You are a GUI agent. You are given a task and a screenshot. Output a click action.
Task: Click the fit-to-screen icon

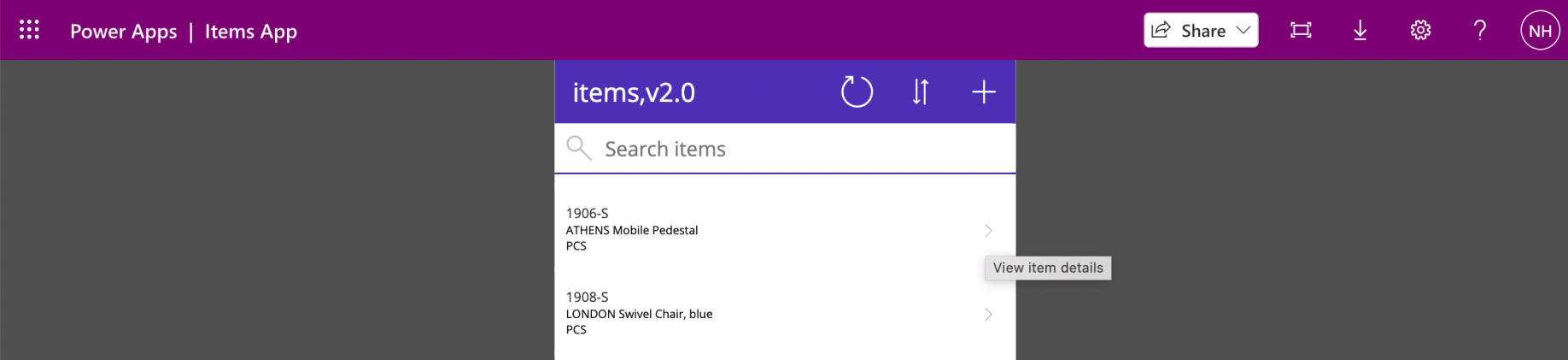[1301, 31]
